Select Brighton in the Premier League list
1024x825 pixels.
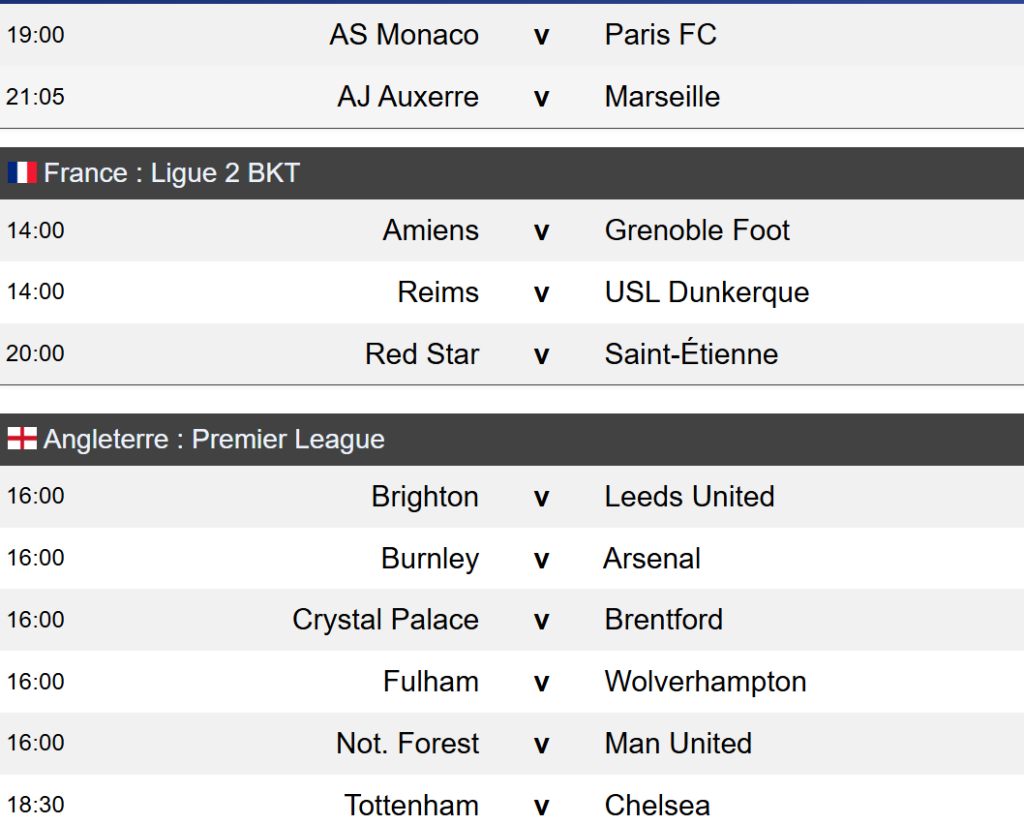click(x=425, y=497)
